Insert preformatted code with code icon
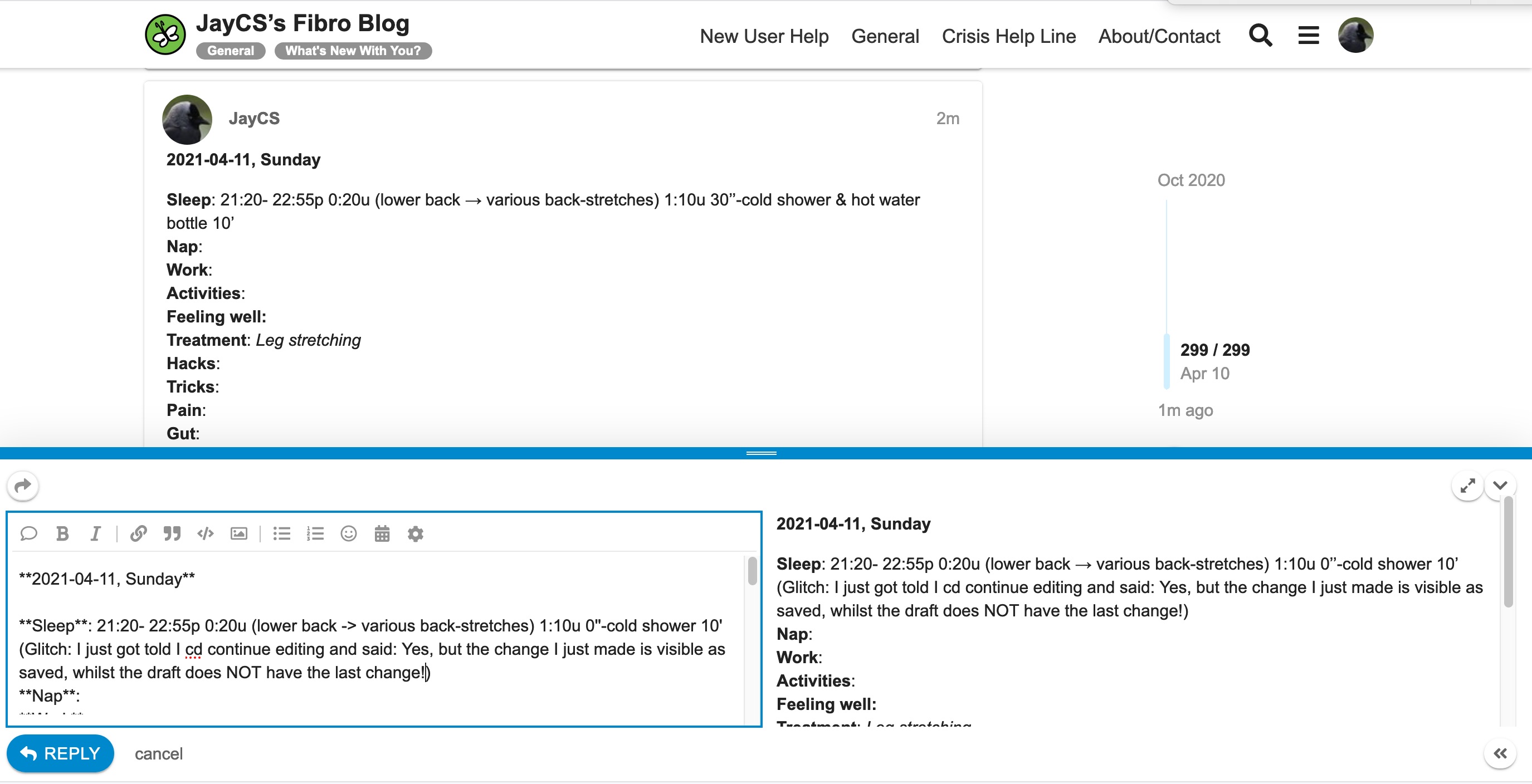Image resolution: width=1532 pixels, height=784 pixels. (x=205, y=533)
